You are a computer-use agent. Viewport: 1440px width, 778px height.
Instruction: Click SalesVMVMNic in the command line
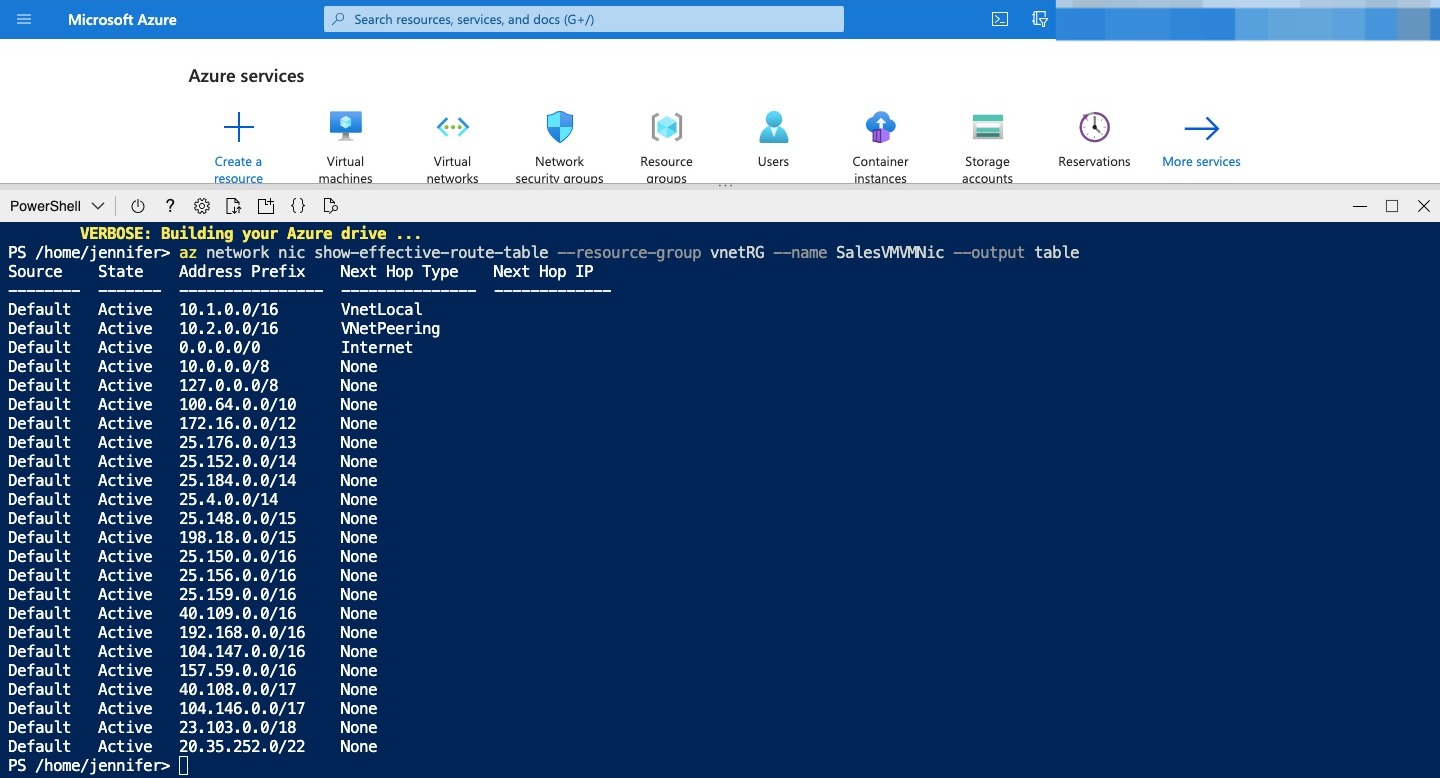click(x=890, y=253)
